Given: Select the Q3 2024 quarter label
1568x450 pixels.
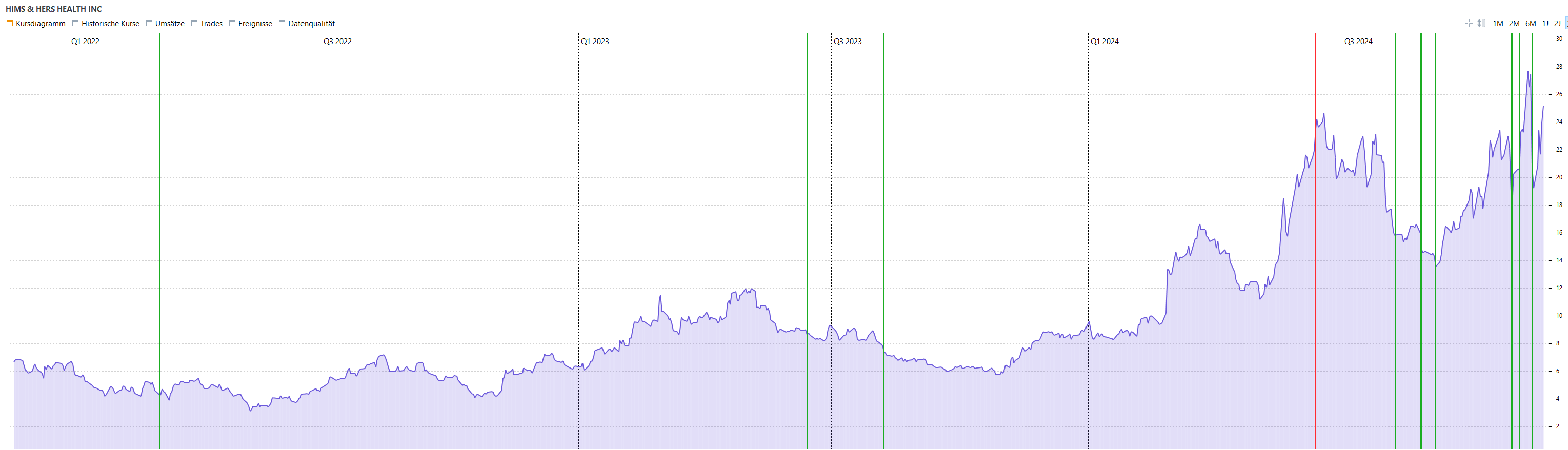Looking at the screenshot, I should [x=1359, y=42].
